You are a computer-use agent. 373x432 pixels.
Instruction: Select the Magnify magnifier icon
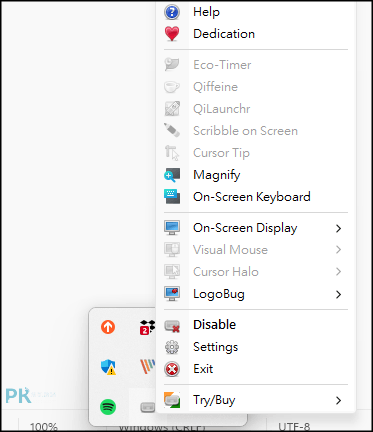pyautogui.click(x=172, y=175)
